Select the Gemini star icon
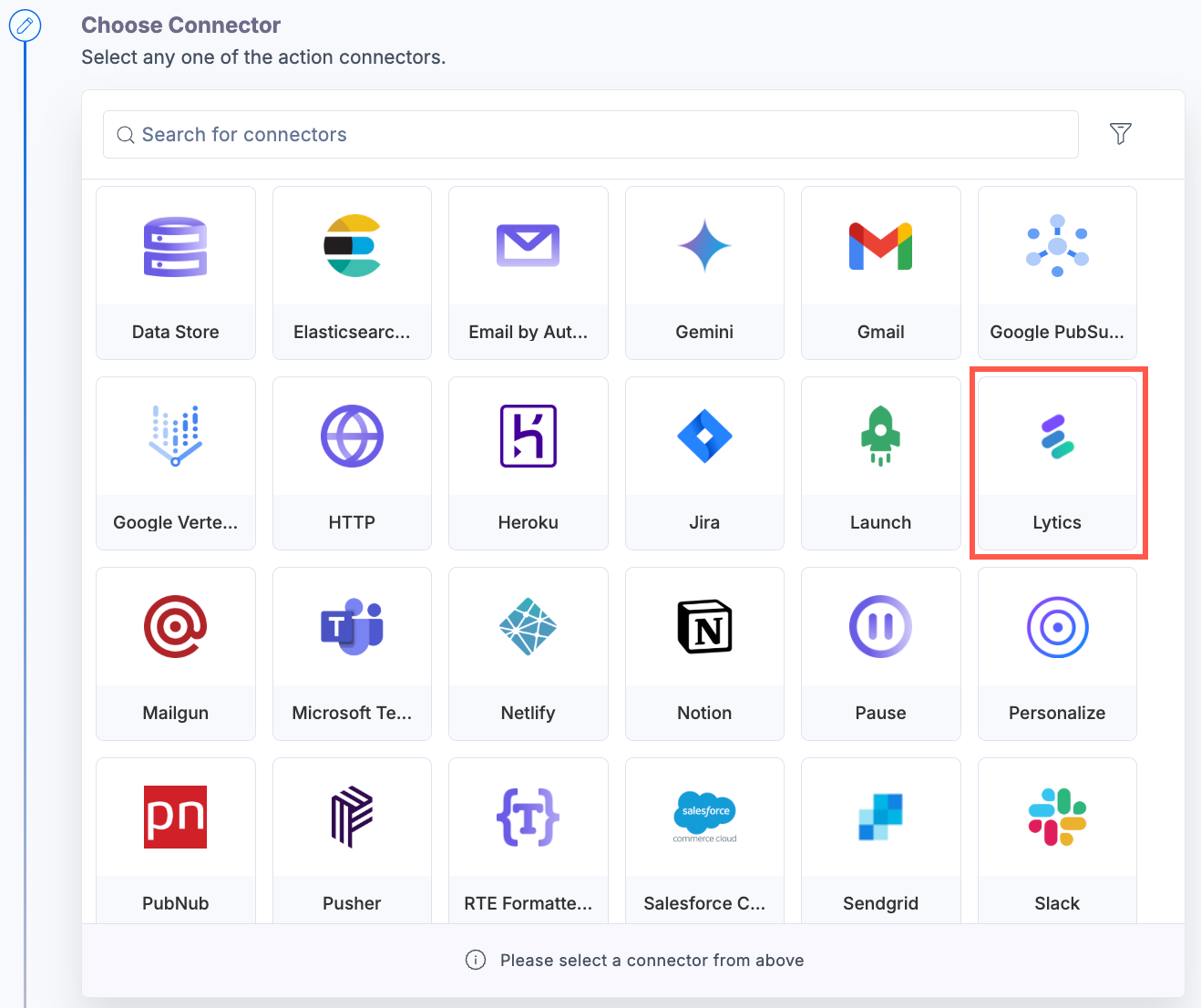 (x=704, y=246)
